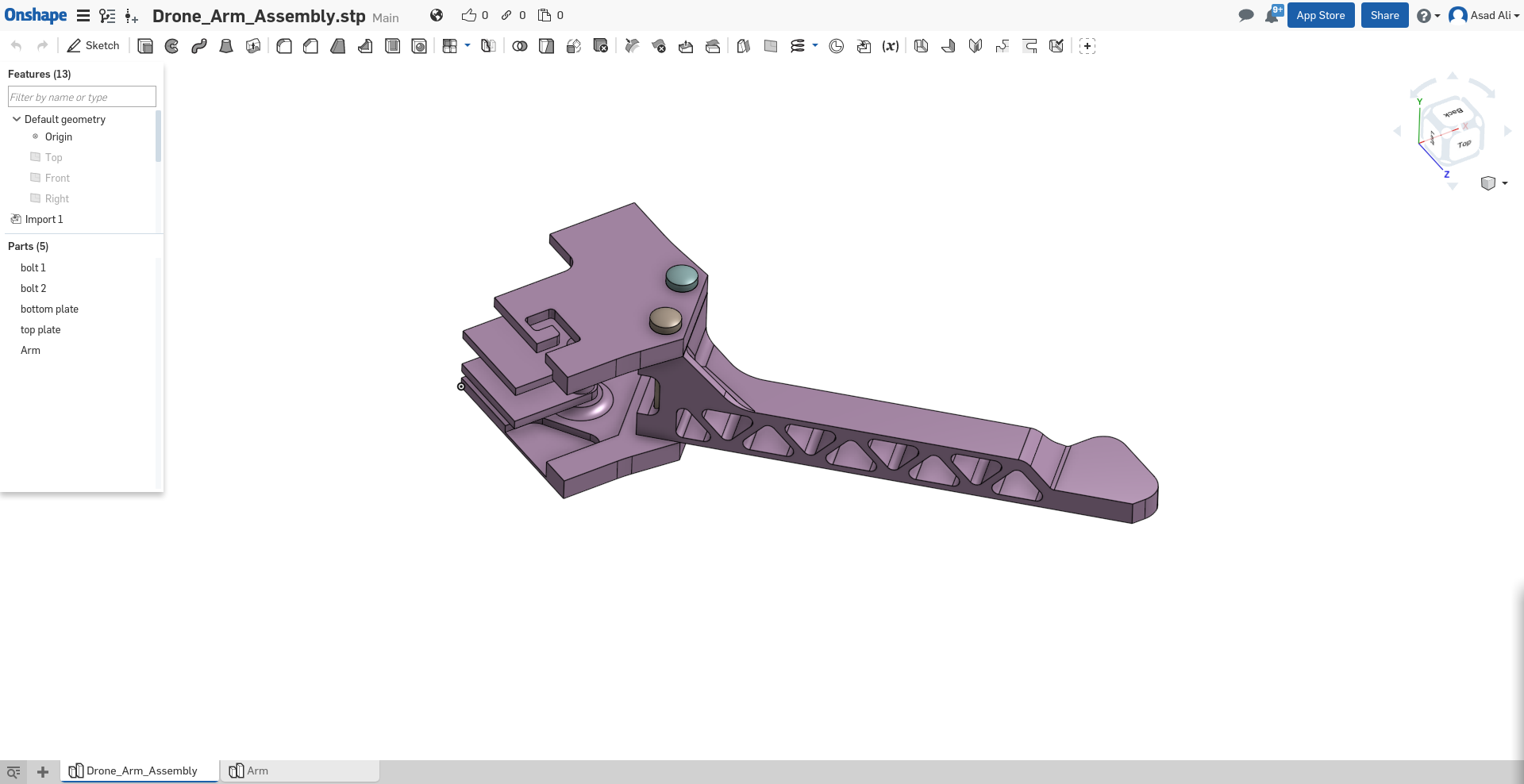Select the Variable (x) tool
The image size is (1524, 784).
(891, 46)
